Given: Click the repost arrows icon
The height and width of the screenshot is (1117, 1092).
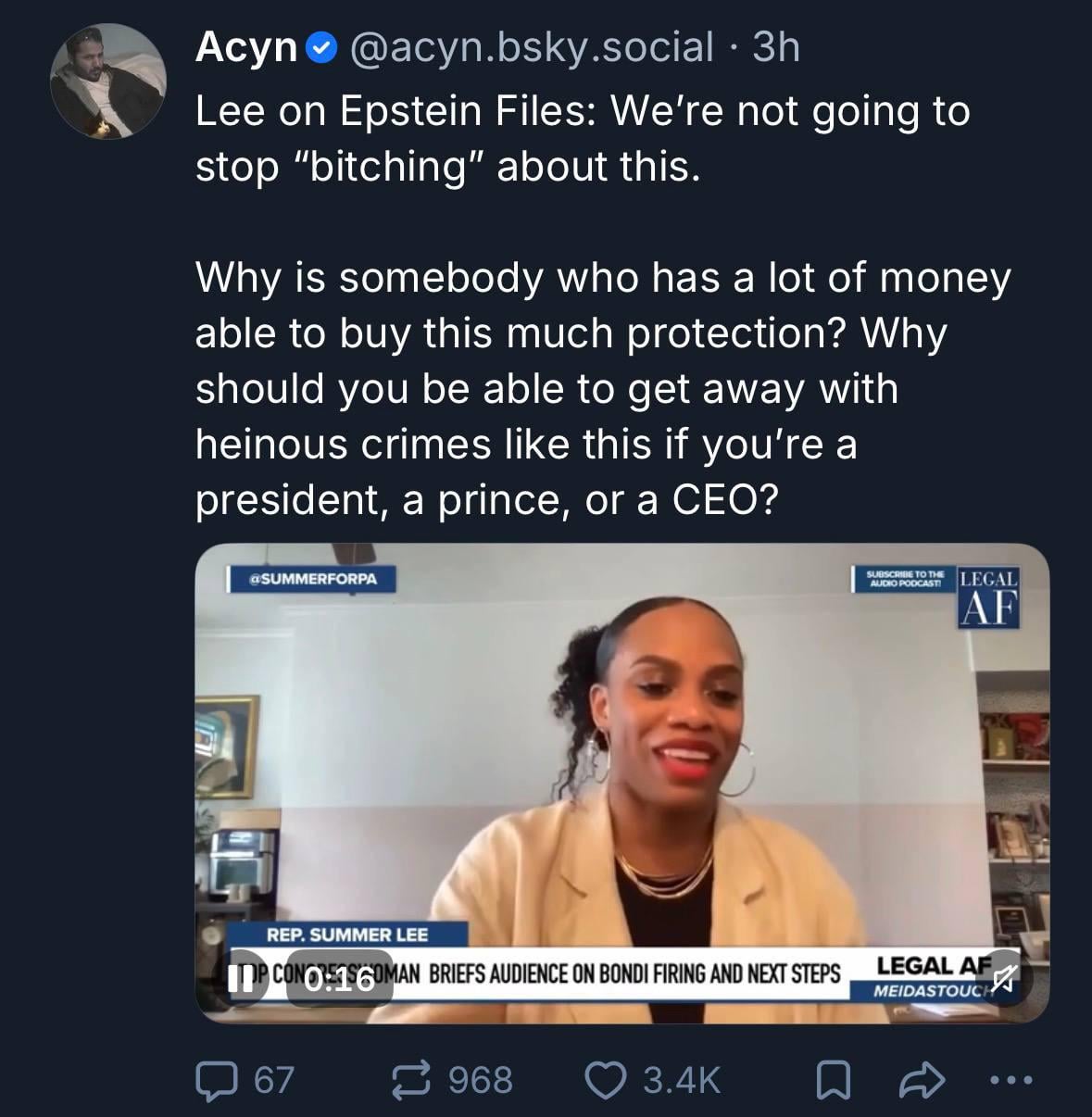Looking at the screenshot, I should pyautogui.click(x=414, y=1080).
